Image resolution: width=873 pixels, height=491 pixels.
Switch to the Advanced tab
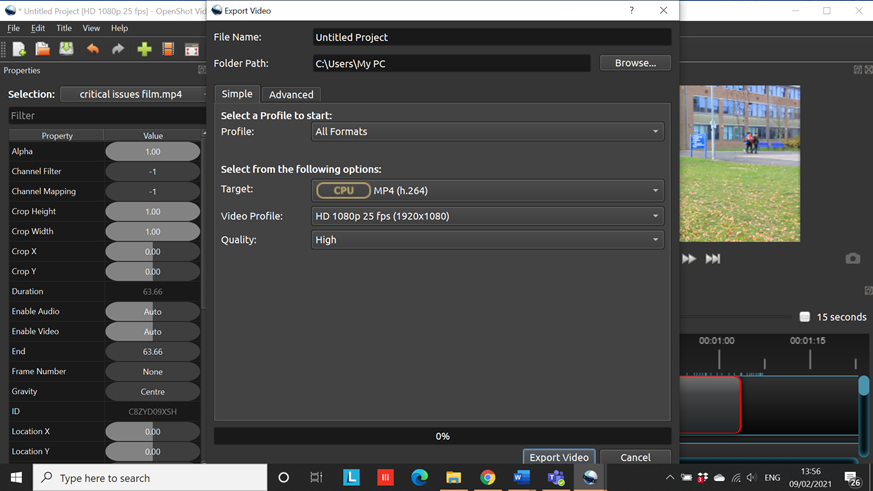(x=291, y=95)
